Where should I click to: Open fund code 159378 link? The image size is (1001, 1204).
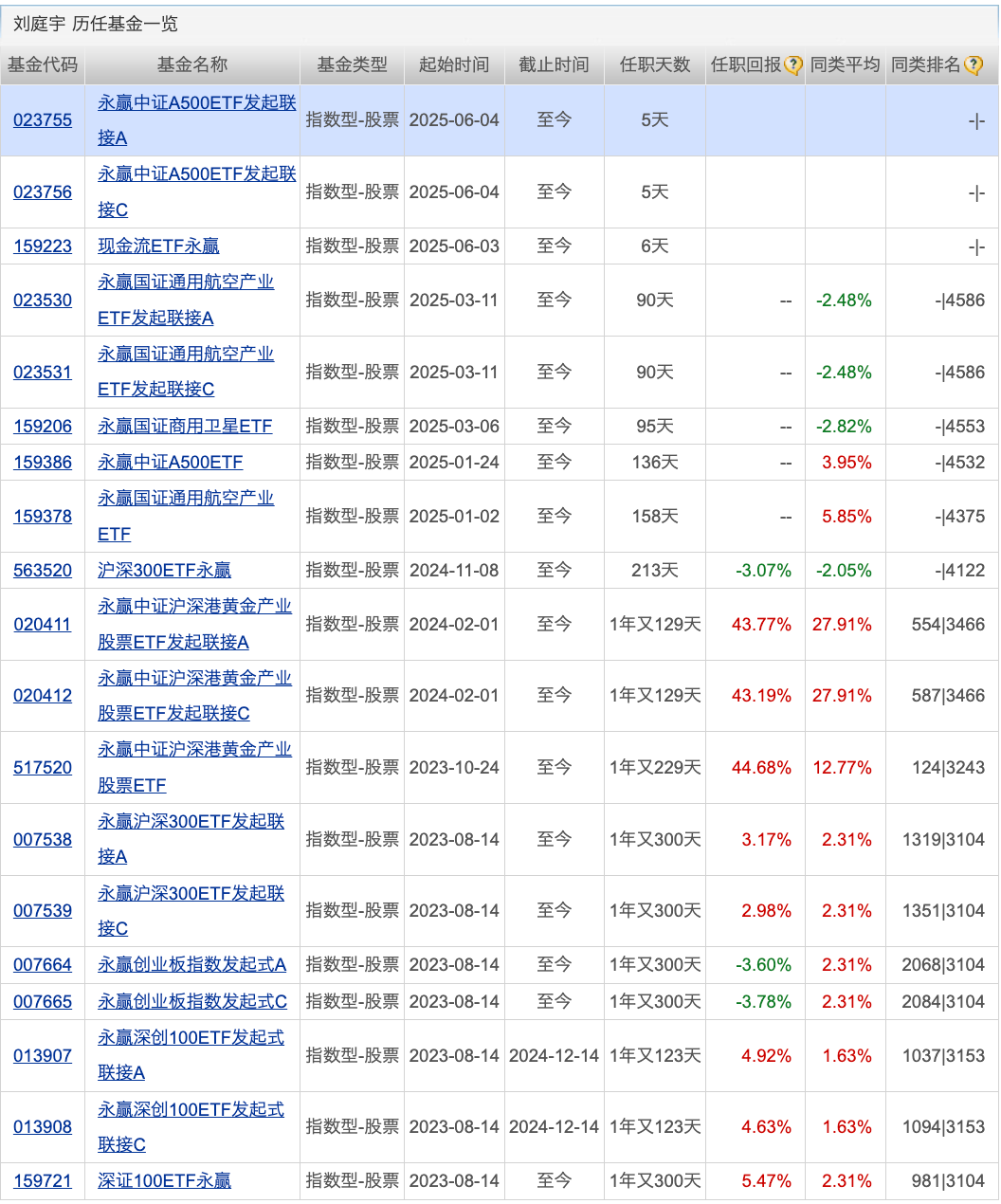tap(43, 517)
